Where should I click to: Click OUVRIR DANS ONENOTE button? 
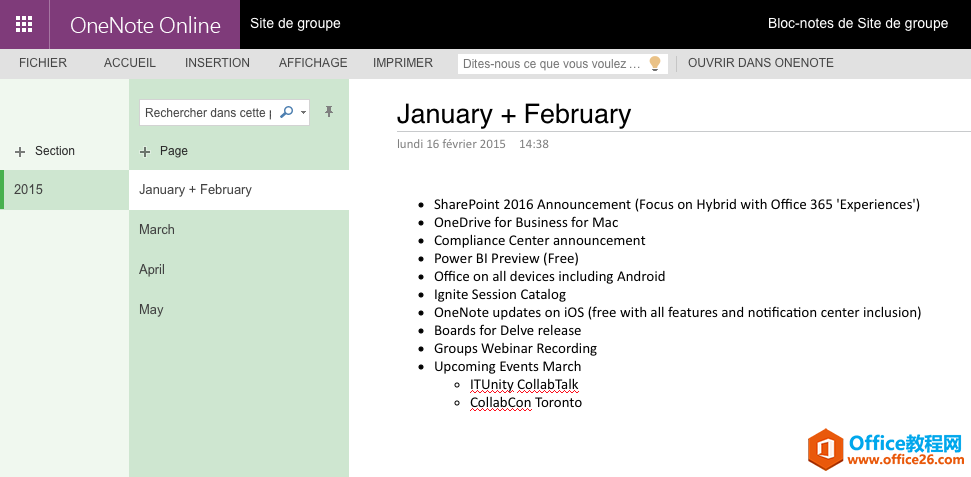(760, 63)
